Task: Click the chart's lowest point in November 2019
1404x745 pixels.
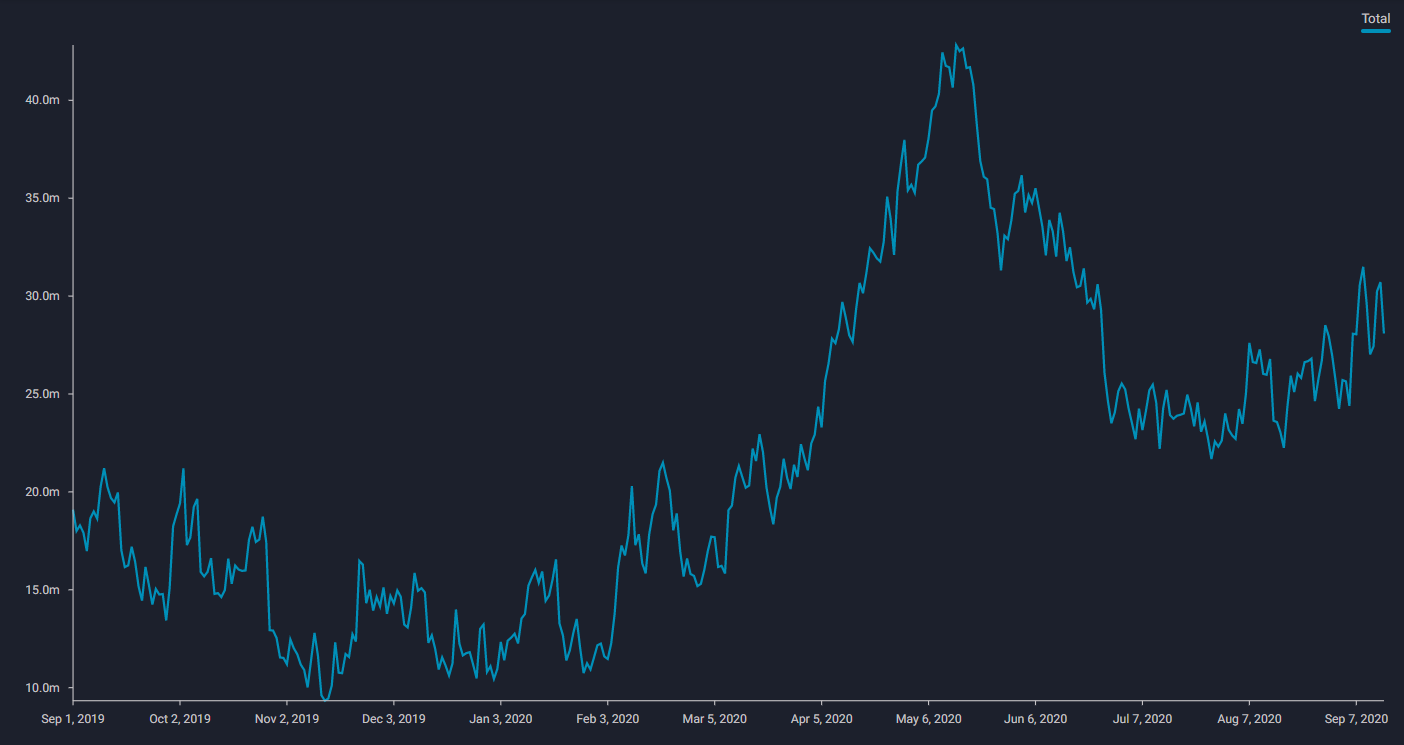Action: coord(324,699)
